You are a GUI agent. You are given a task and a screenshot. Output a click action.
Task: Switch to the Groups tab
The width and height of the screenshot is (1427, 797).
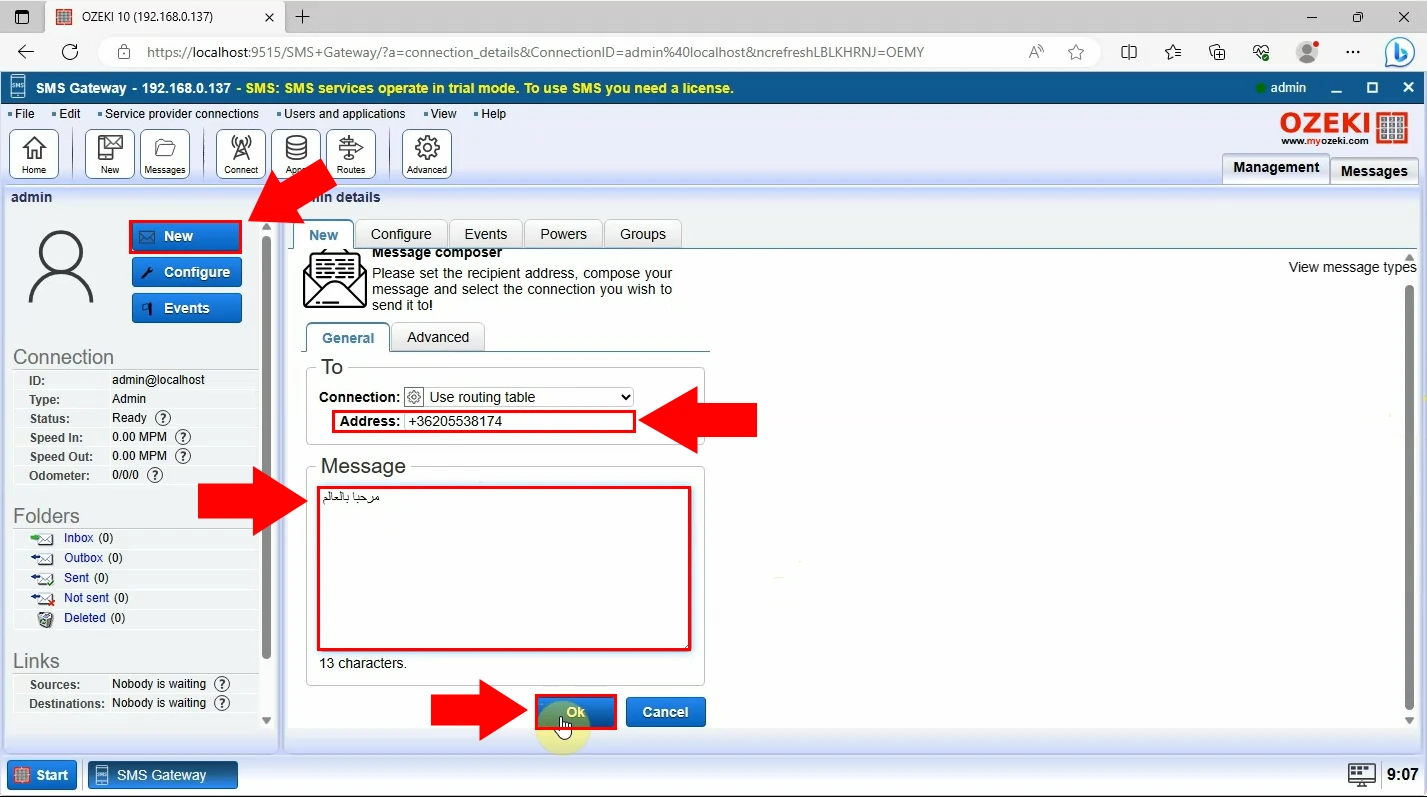coord(643,234)
